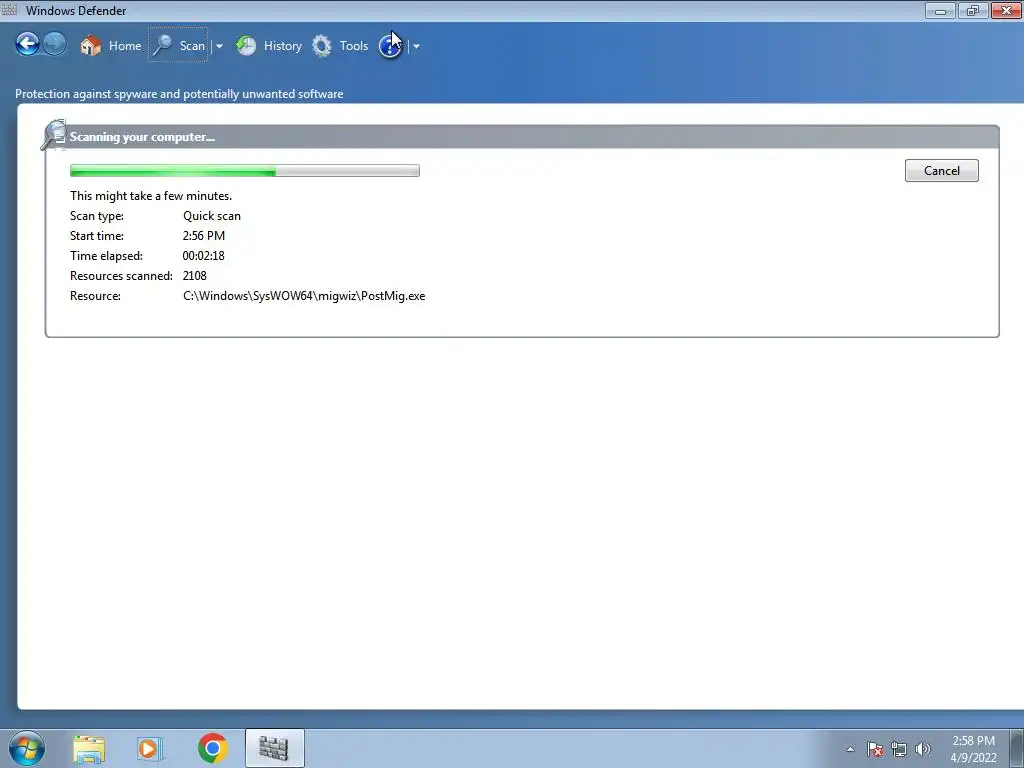Image resolution: width=1024 pixels, height=768 pixels.
Task: Open Windows Explorer from taskbar
Action: (89, 749)
